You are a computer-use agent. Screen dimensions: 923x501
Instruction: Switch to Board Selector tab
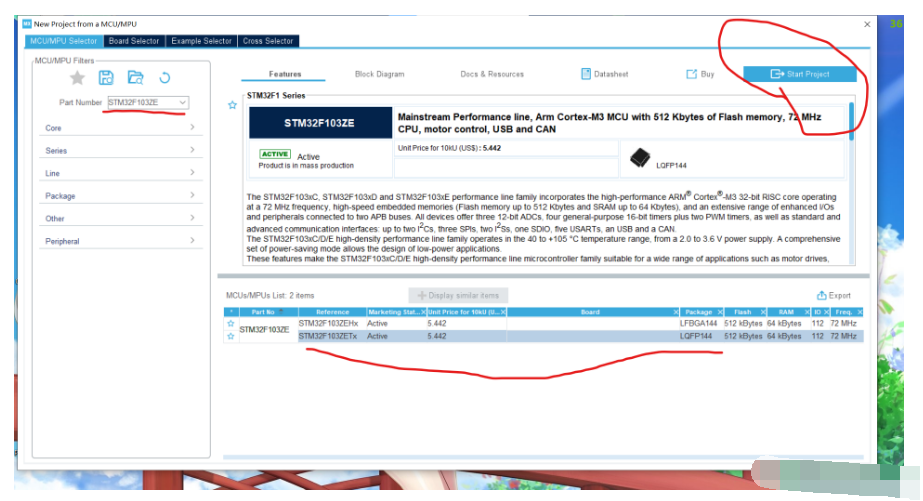(134, 41)
